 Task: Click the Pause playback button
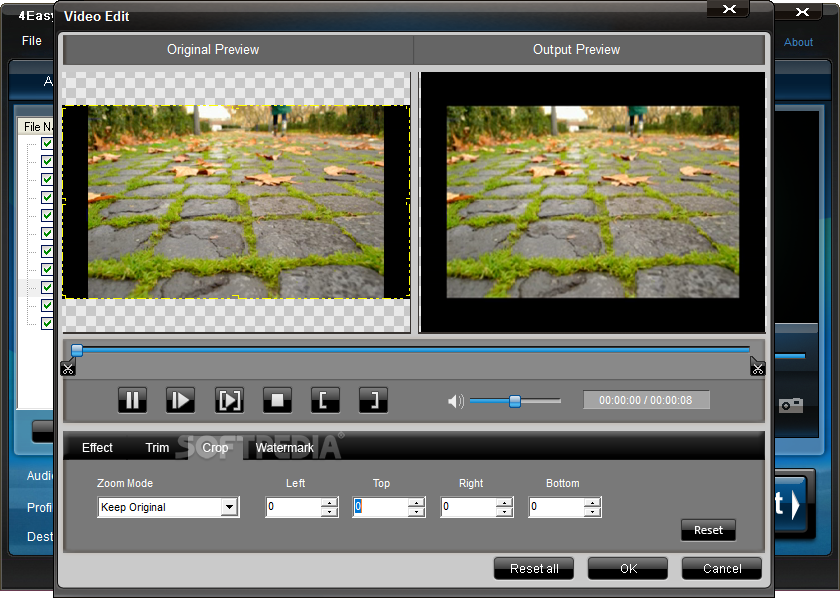tap(132, 401)
